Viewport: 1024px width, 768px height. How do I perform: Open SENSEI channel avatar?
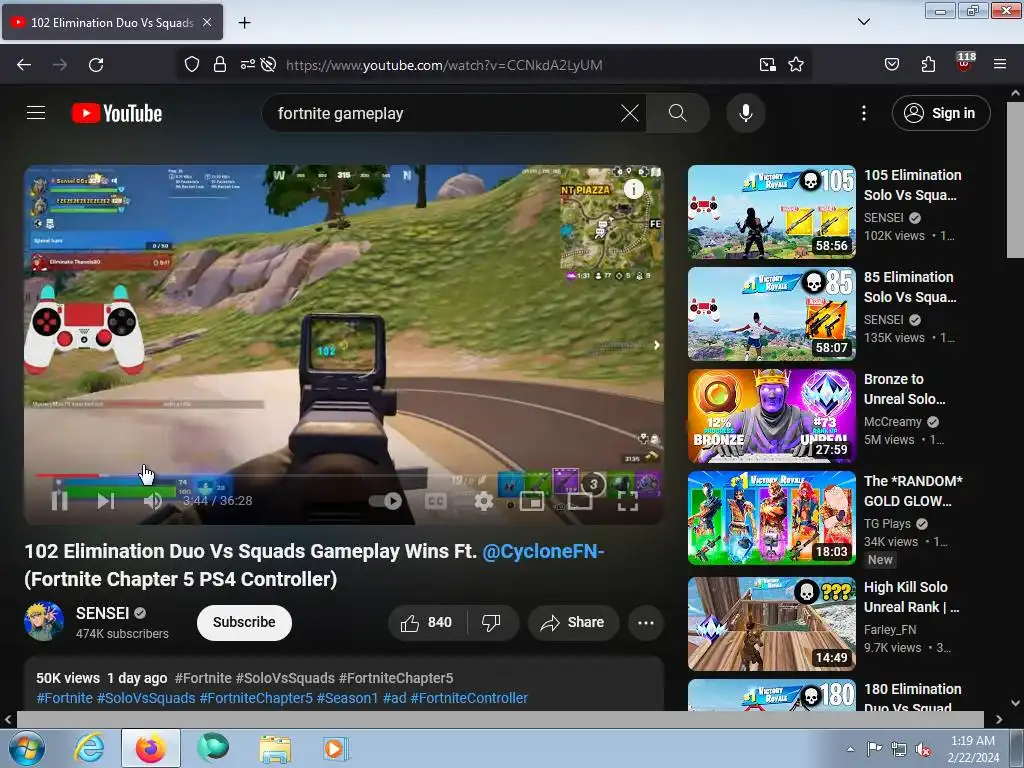pos(44,621)
